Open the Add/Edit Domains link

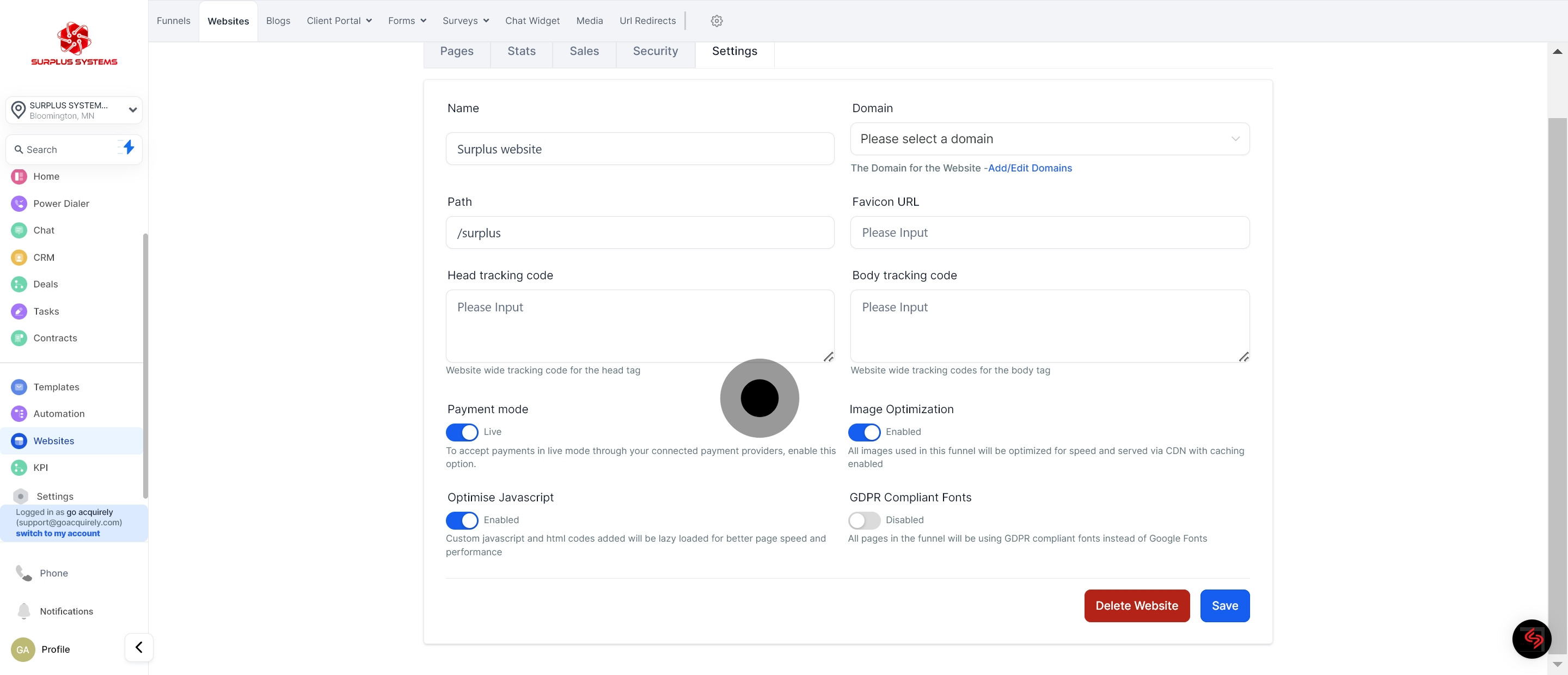click(x=1030, y=168)
